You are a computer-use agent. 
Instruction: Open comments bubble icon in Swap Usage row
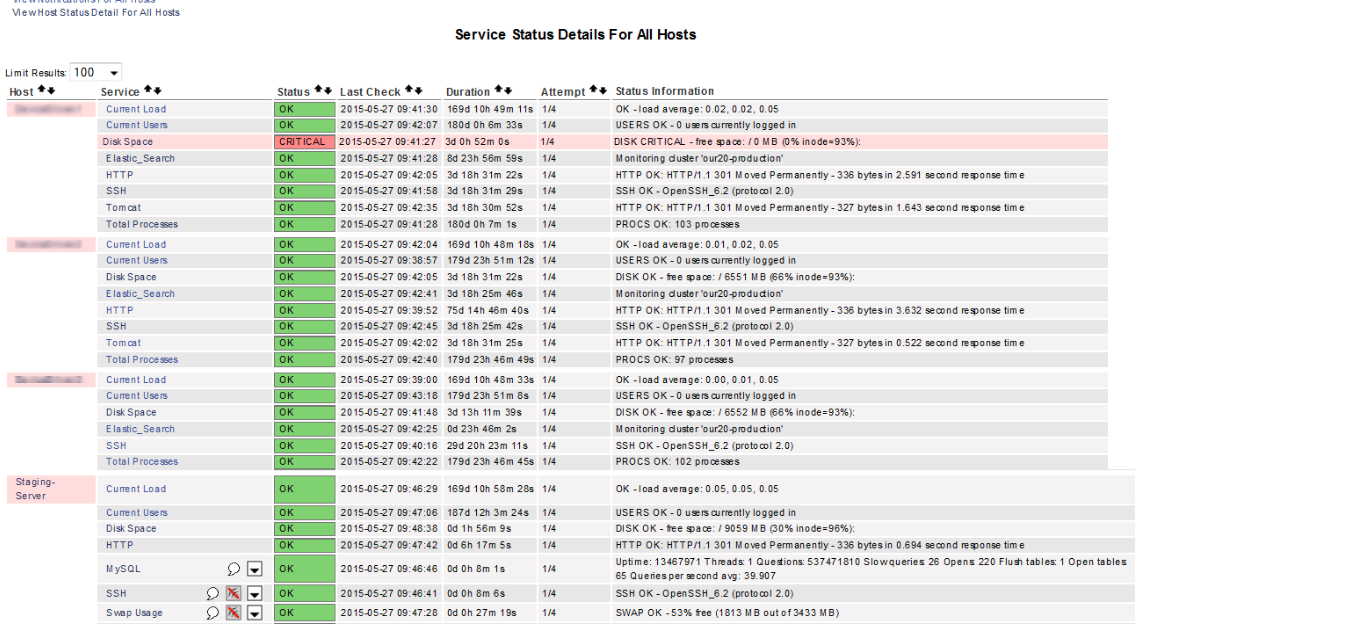[213, 613]
